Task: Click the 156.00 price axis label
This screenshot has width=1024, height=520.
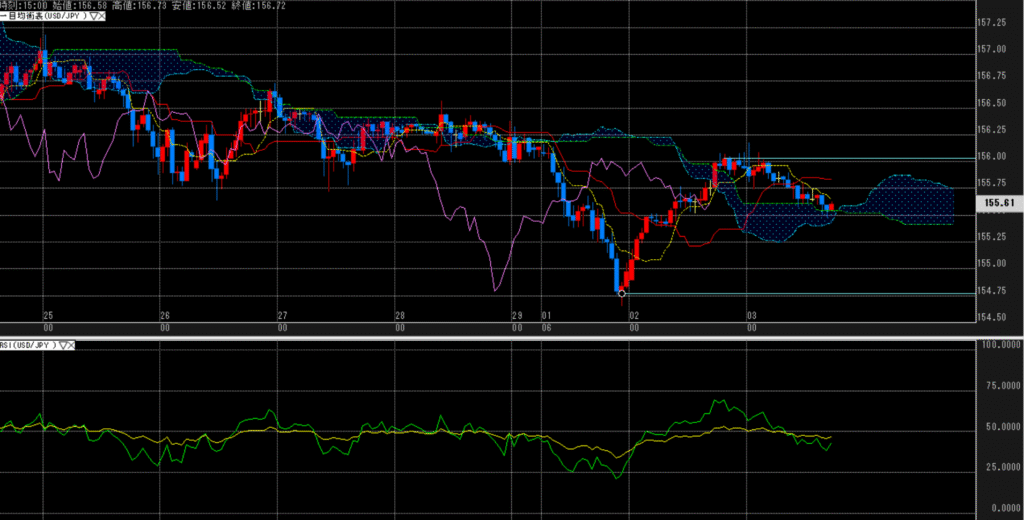Action: click(x=989, y=156)
